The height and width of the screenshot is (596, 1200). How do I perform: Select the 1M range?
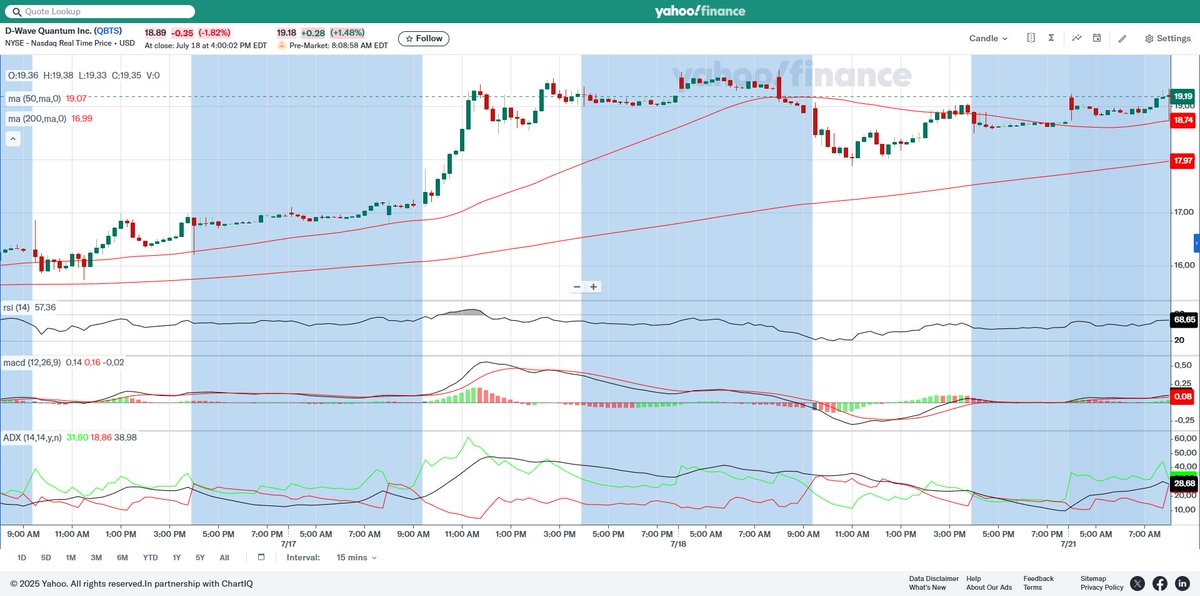click(71, 557)
